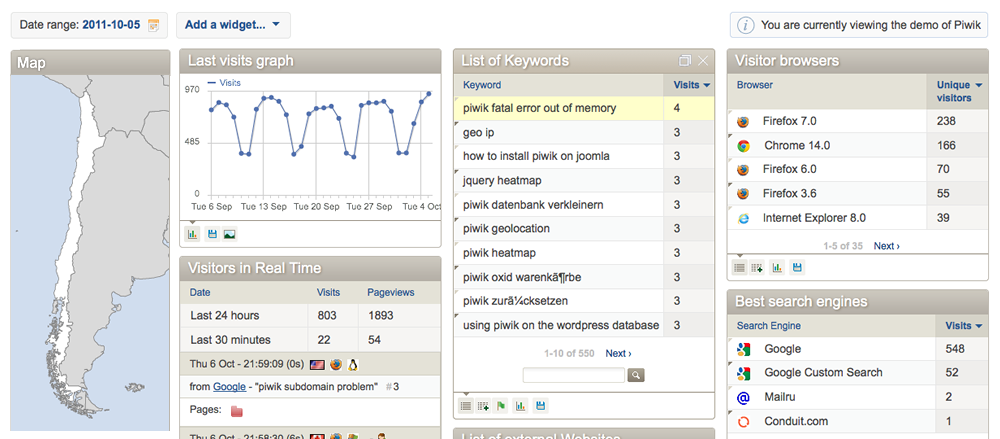The image size is (1000, 439).
Task: Click the keyword search magnifier button
Action: [x=636, y=375]
